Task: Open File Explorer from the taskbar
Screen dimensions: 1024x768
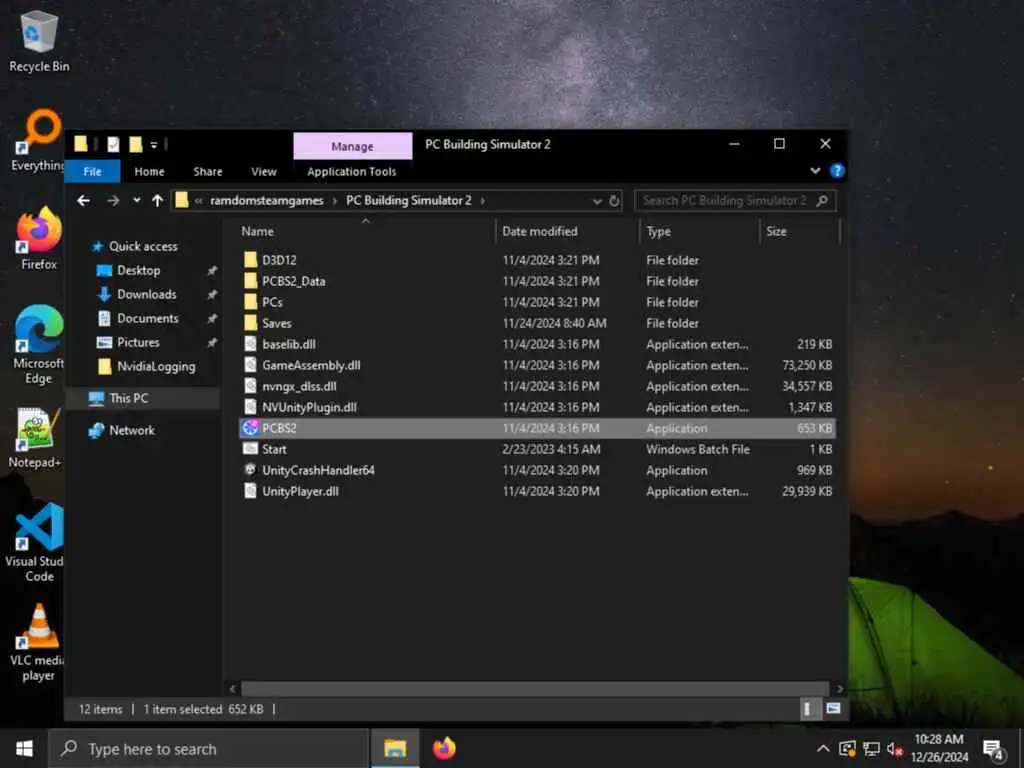Action: 395,748
